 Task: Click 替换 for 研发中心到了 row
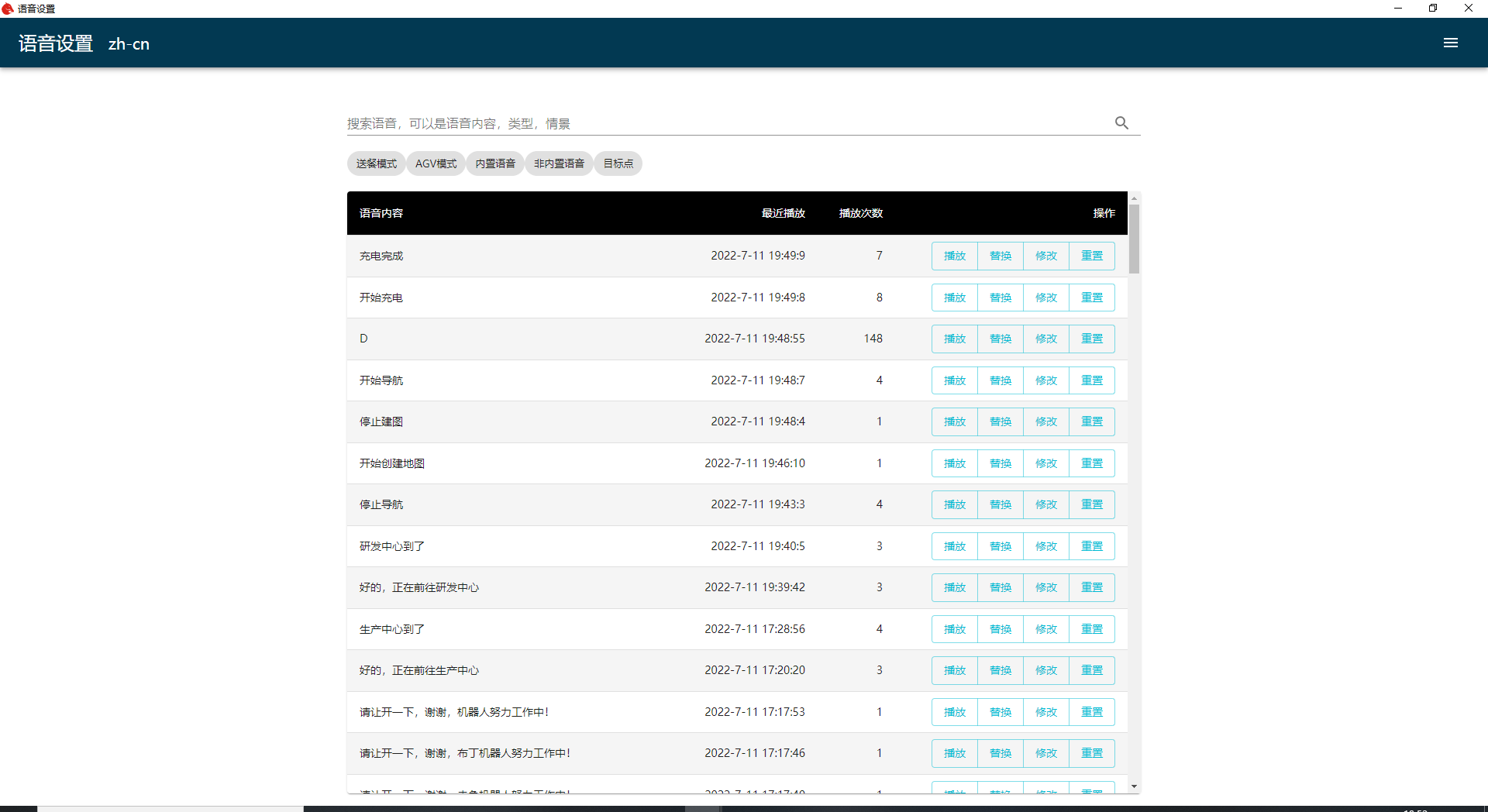tap(1000, 546)
